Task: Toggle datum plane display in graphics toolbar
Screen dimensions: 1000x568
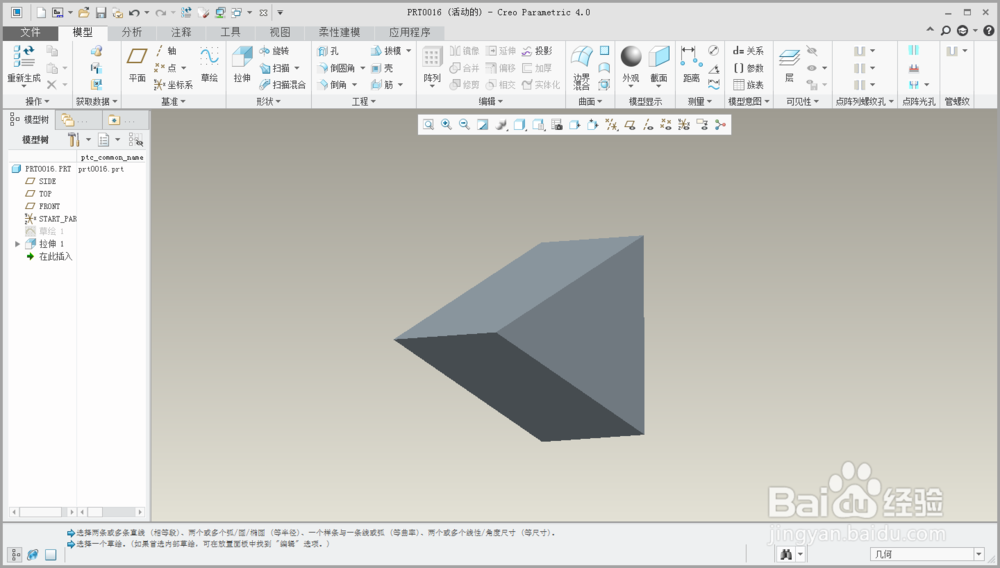Action: pos(630,124)
